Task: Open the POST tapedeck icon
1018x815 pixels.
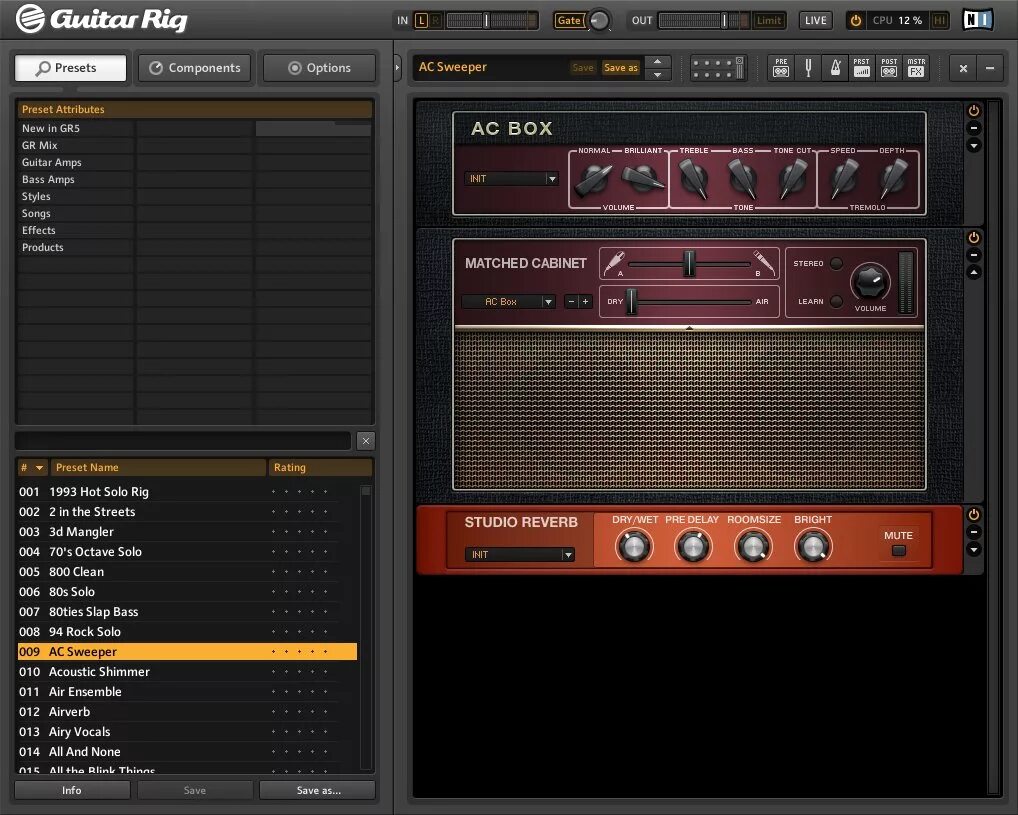Action: click(887, 67)
